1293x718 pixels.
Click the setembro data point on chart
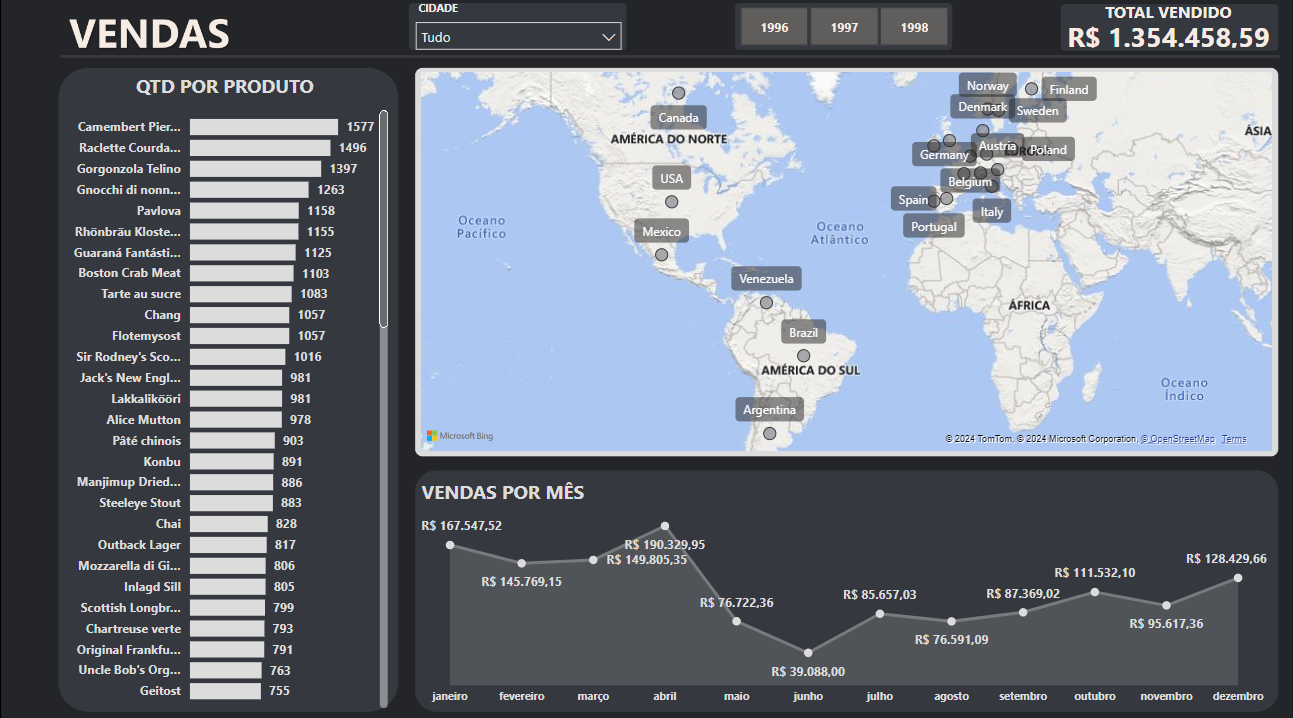pos(1023,612)
